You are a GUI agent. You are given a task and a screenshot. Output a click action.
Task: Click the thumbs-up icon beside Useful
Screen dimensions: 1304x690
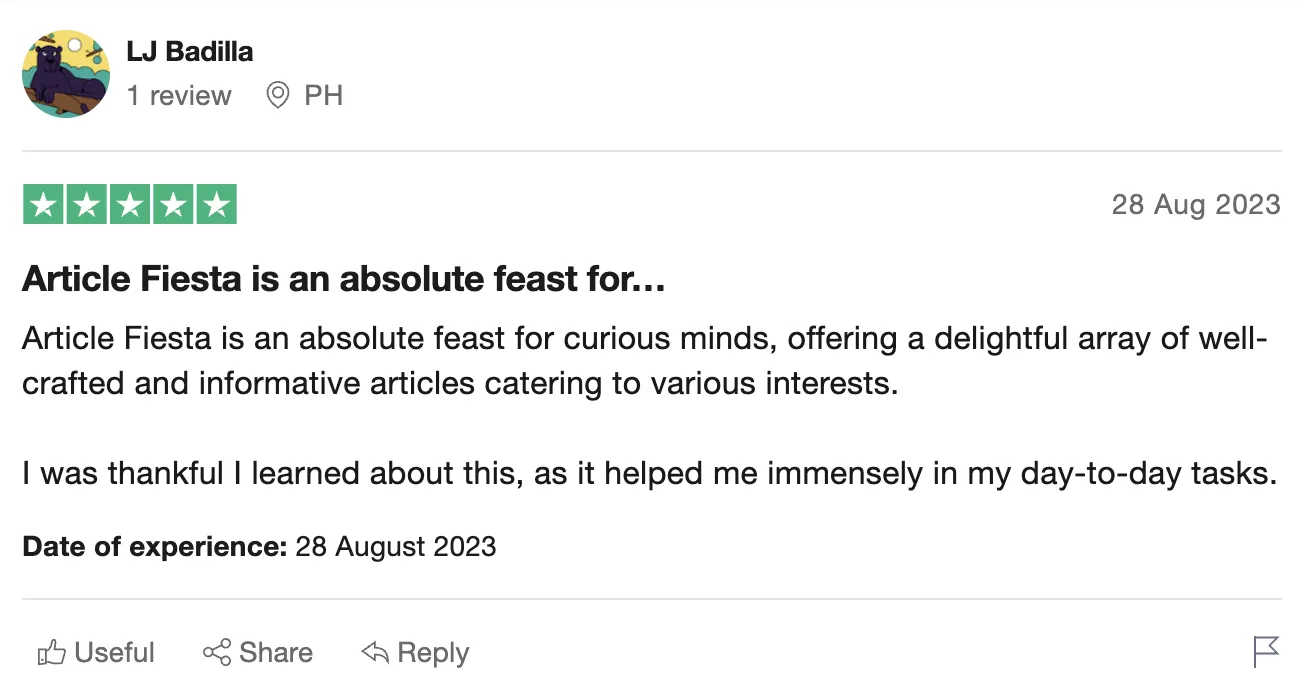[x=51, y=654]
